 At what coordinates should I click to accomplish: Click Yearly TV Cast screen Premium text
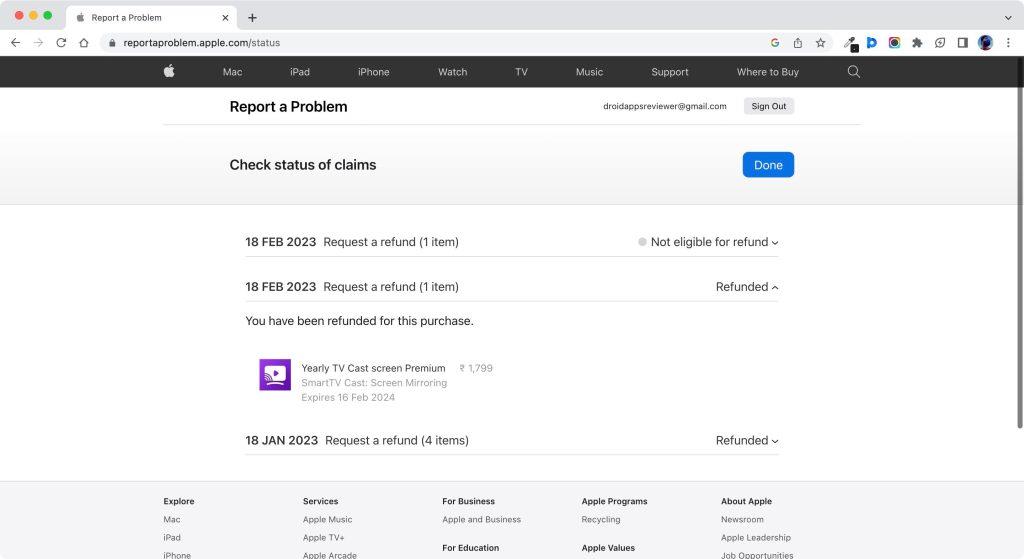(x=373, y=368)
